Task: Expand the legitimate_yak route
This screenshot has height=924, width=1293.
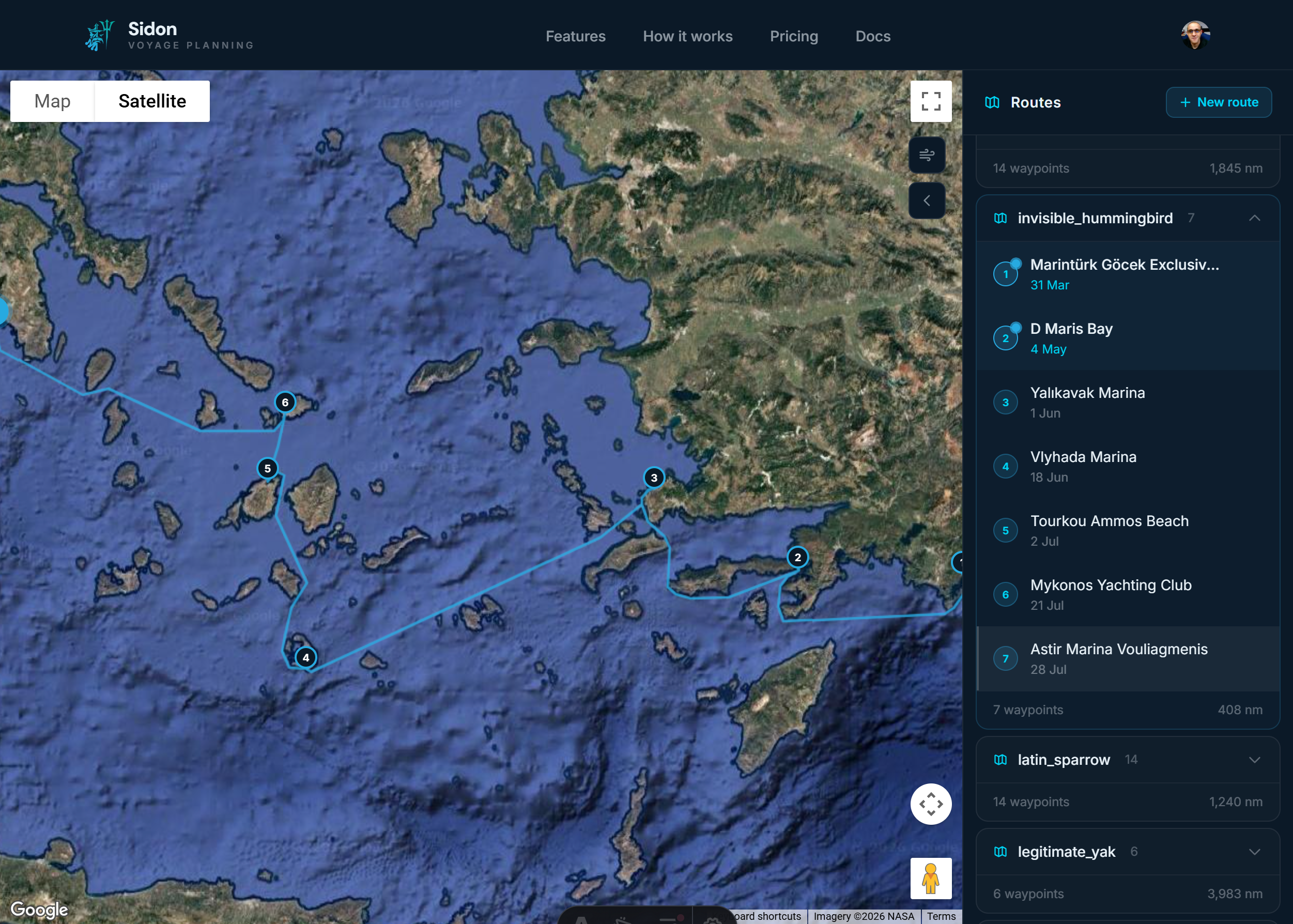Action: pos(1255,852)
